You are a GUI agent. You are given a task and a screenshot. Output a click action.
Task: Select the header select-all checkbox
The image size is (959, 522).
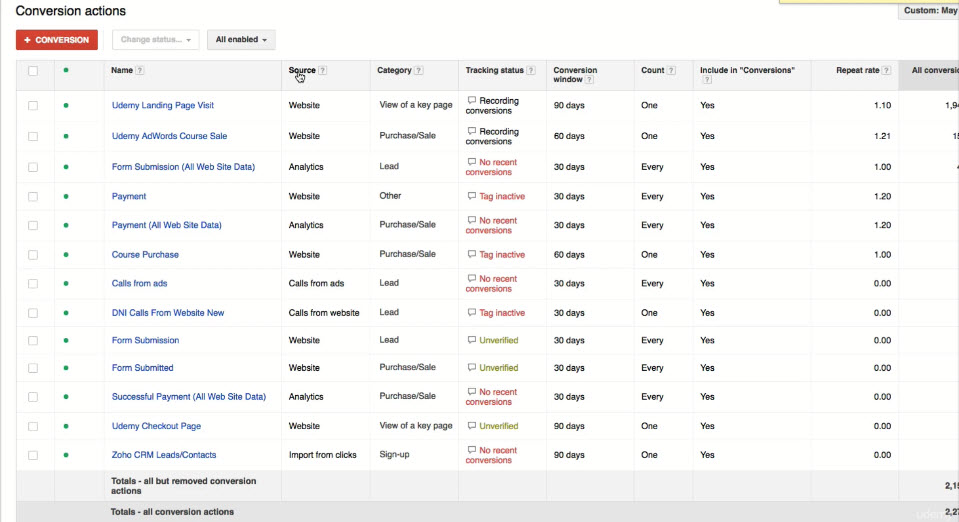coord(34,71)
